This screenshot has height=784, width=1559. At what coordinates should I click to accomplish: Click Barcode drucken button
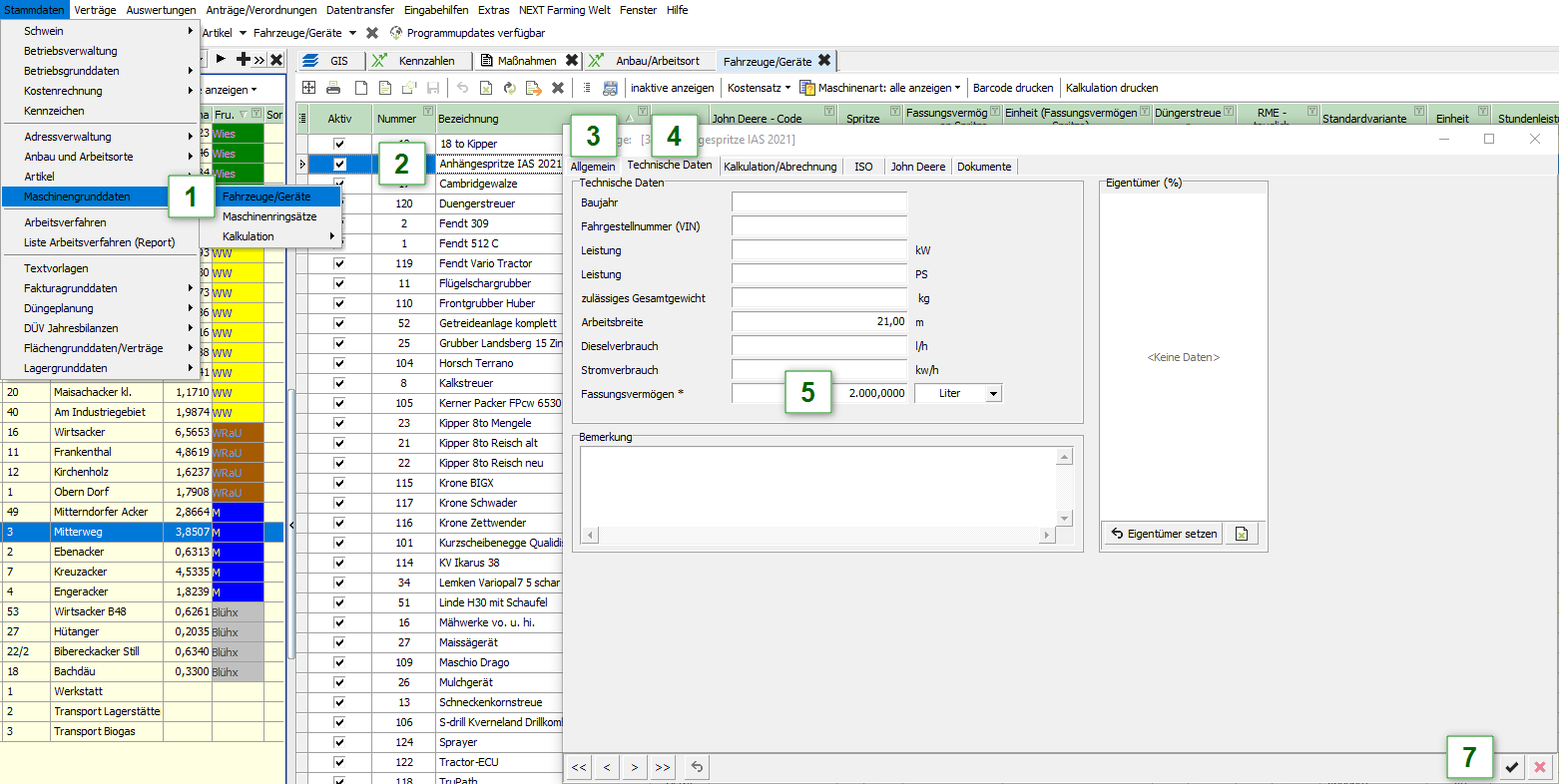(1013, 88)
